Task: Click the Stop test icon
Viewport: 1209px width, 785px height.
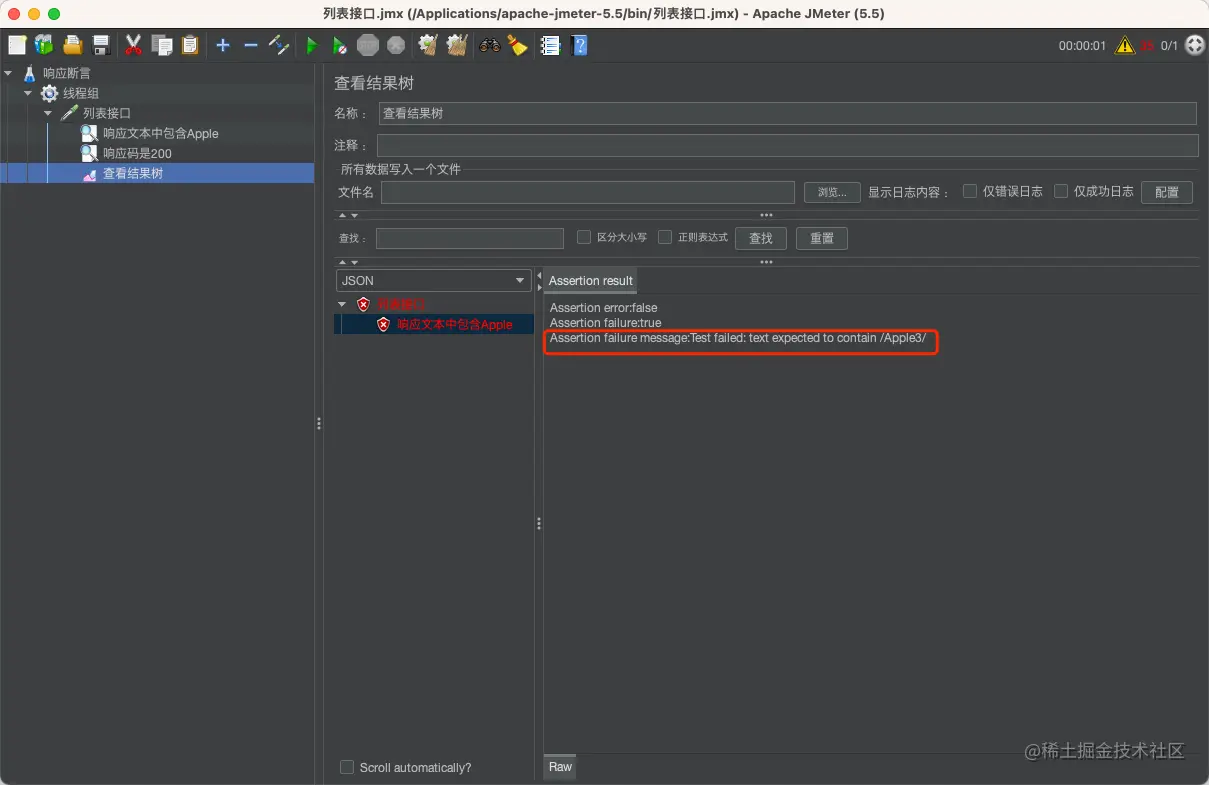Action: pyautogui.click(x=368, y=45)
